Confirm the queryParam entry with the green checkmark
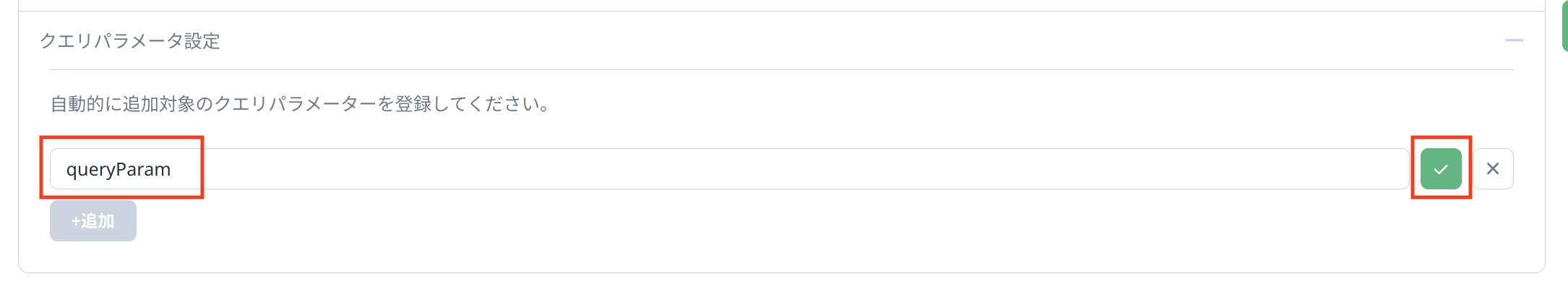This screenshot has width=1568, height=292. (1441, 169)
